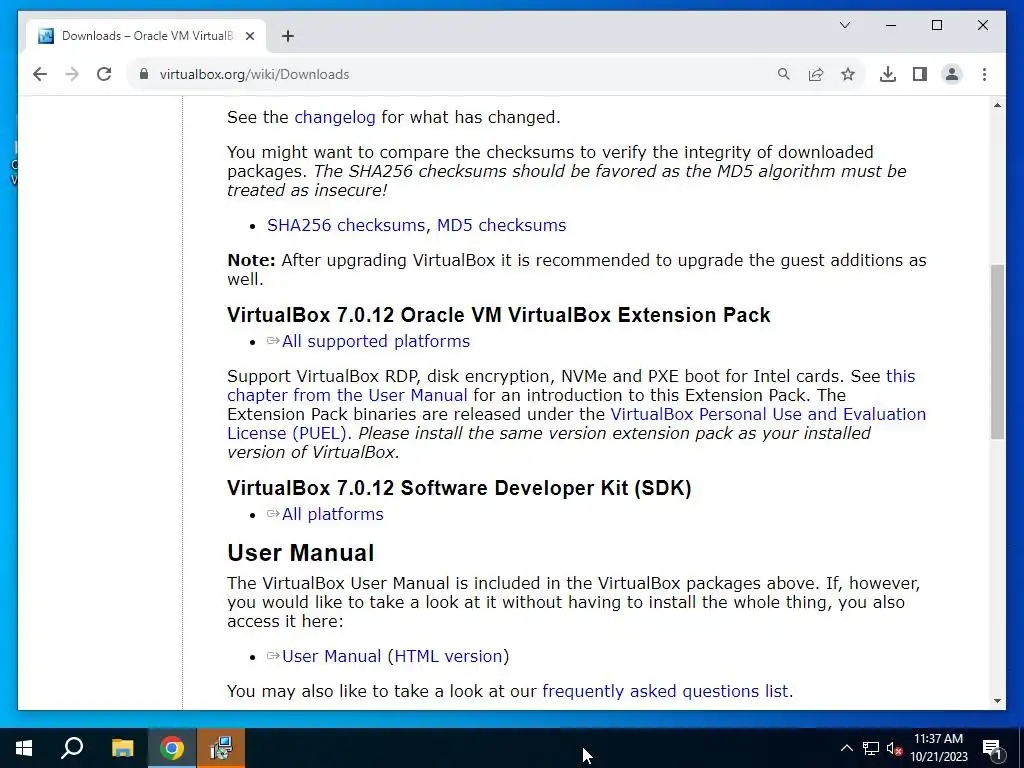Minimize the Chrome window
Screen dimensions: 1024x768
click(x=891, y=25)
